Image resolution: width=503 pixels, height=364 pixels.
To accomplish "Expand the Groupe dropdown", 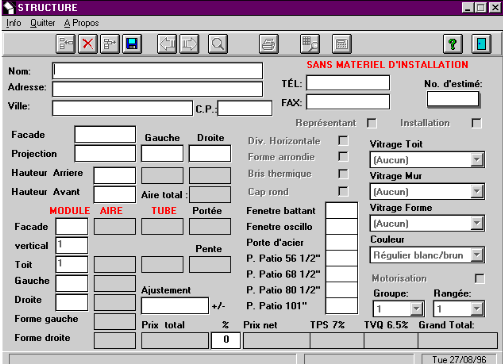I will click(416, 309).
